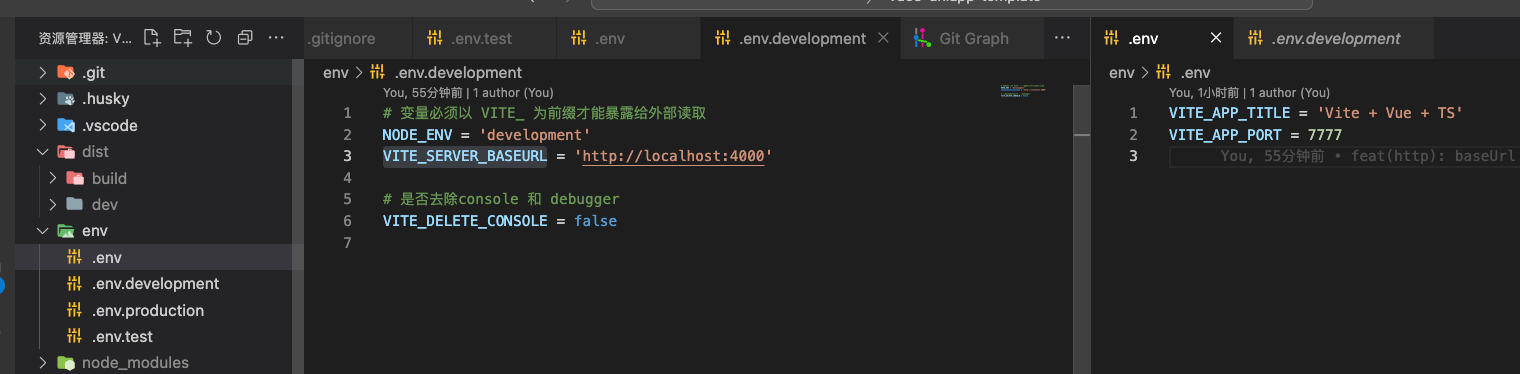The height and width of the screenshot is (374, 1520).
Task: Open the Git Graph tab
Action: tap(972, 38)
